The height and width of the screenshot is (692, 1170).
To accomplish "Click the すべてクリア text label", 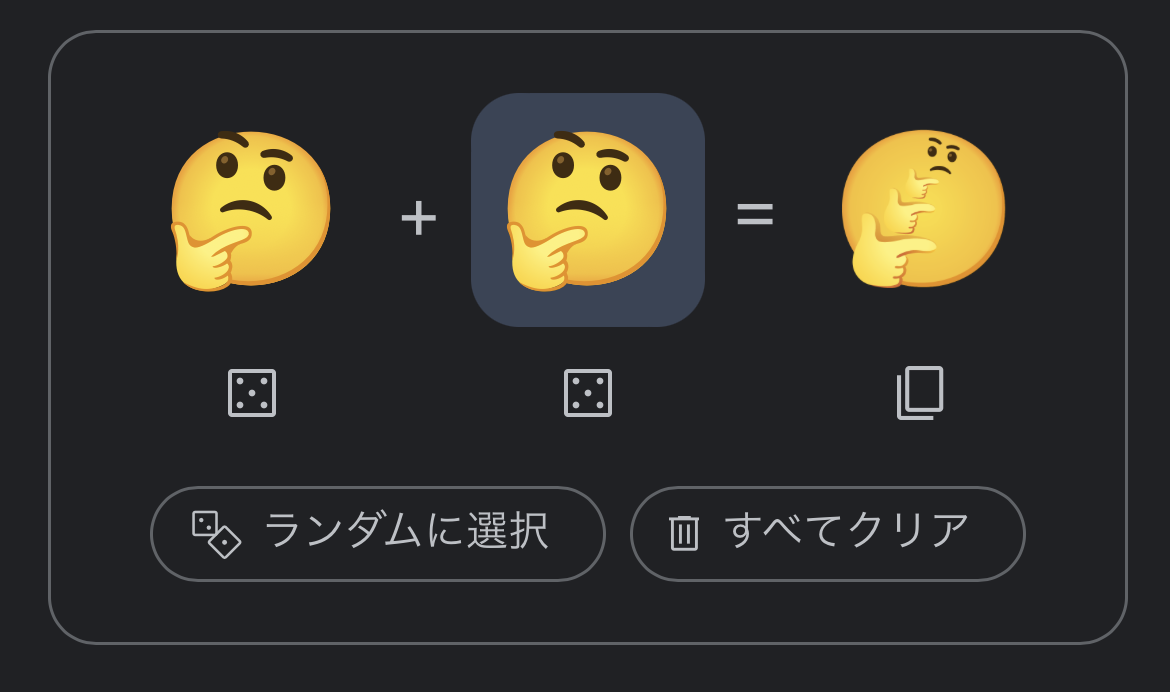I will coord(846,531).
